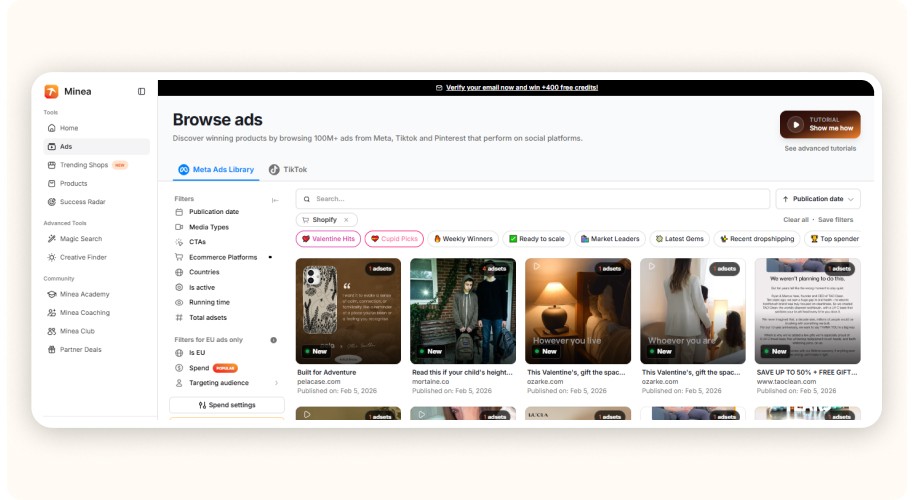Focus the ads Search field

532,199
